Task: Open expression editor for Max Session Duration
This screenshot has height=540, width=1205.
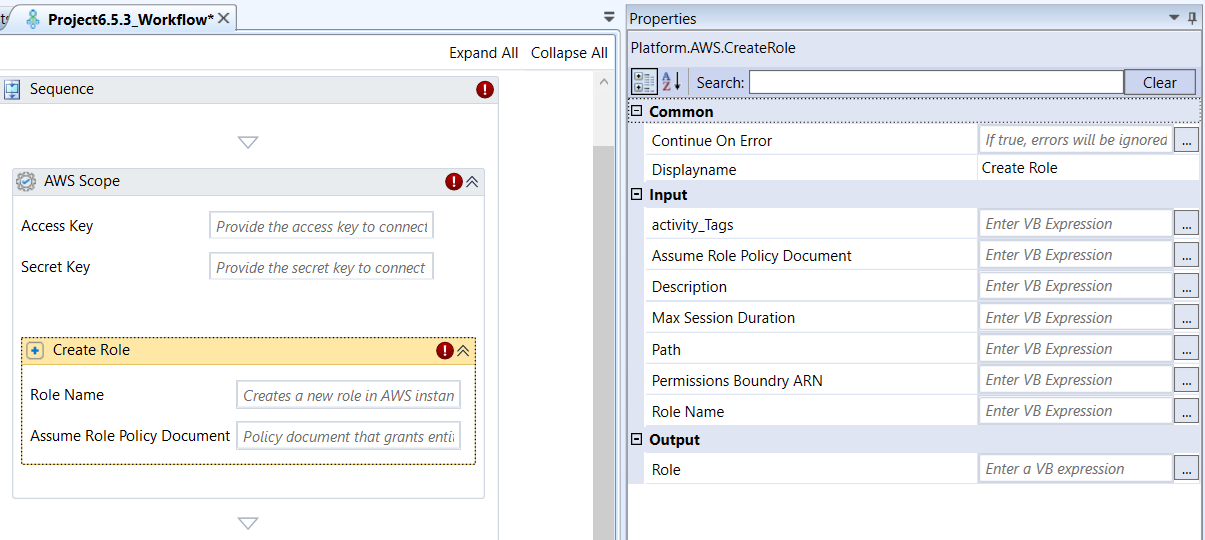Action: 1186,318
